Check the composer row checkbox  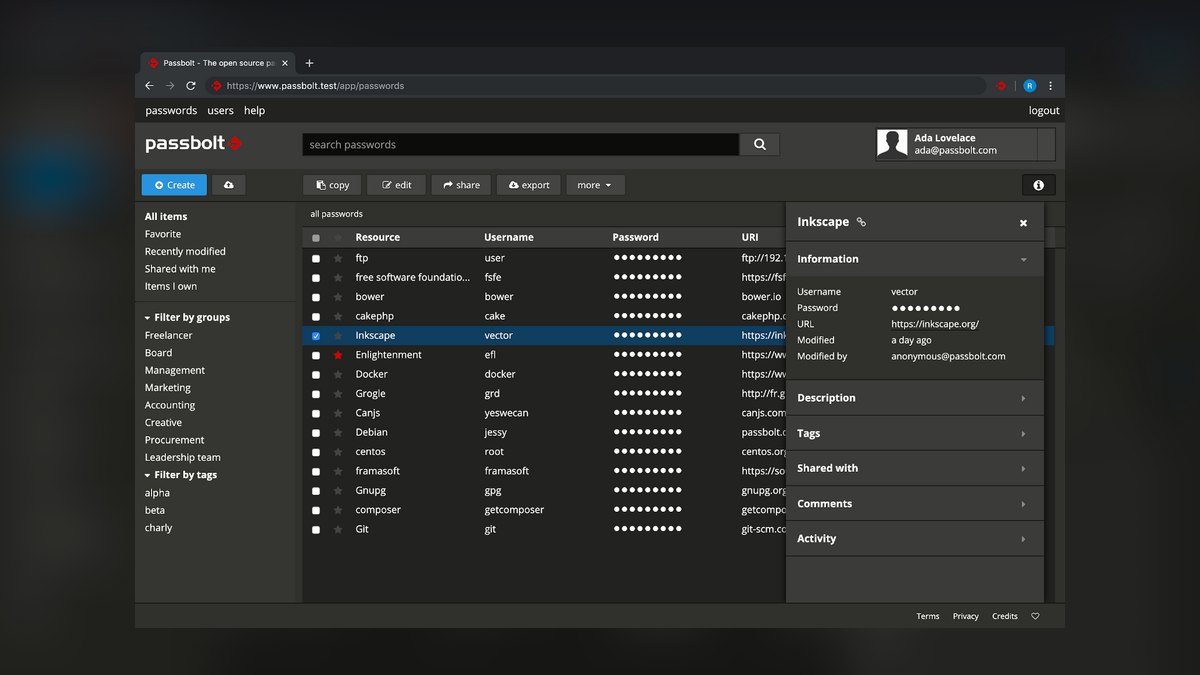click(x=316, y=510)
